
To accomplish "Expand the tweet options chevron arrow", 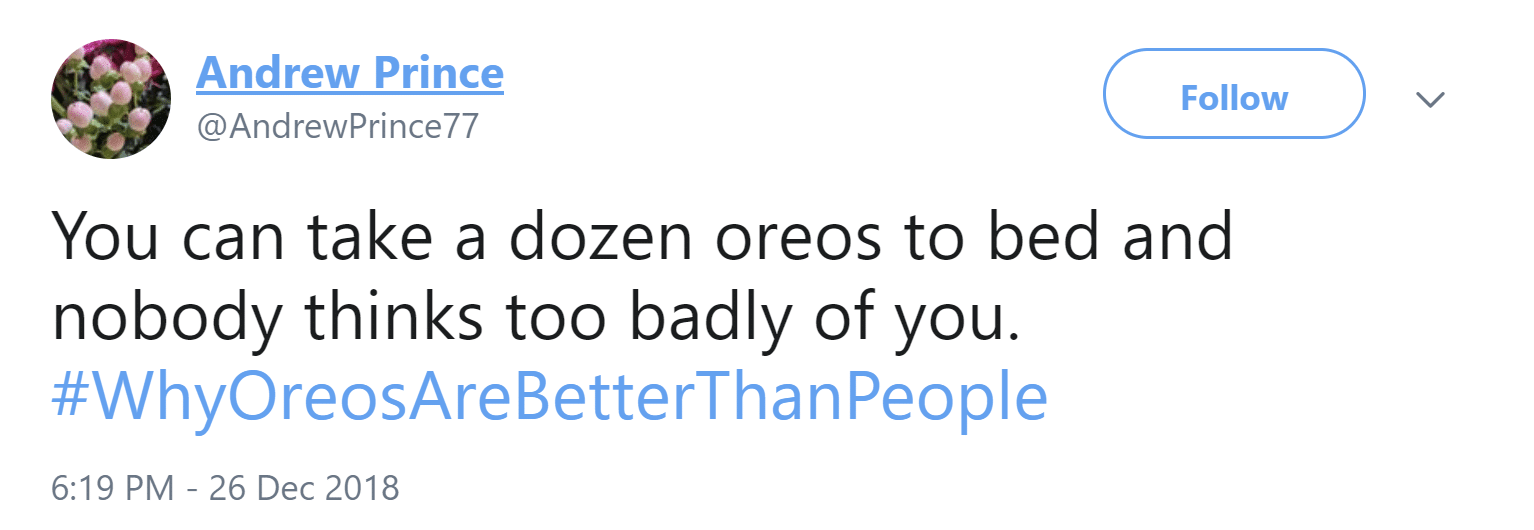I will point(1431,99).
